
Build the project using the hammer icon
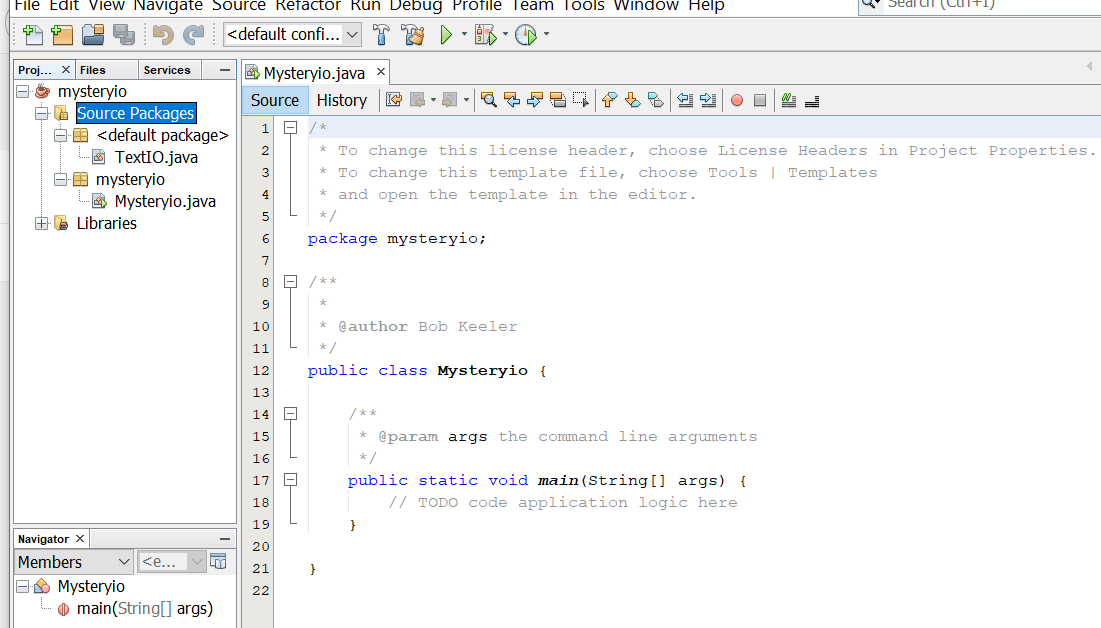380,33
